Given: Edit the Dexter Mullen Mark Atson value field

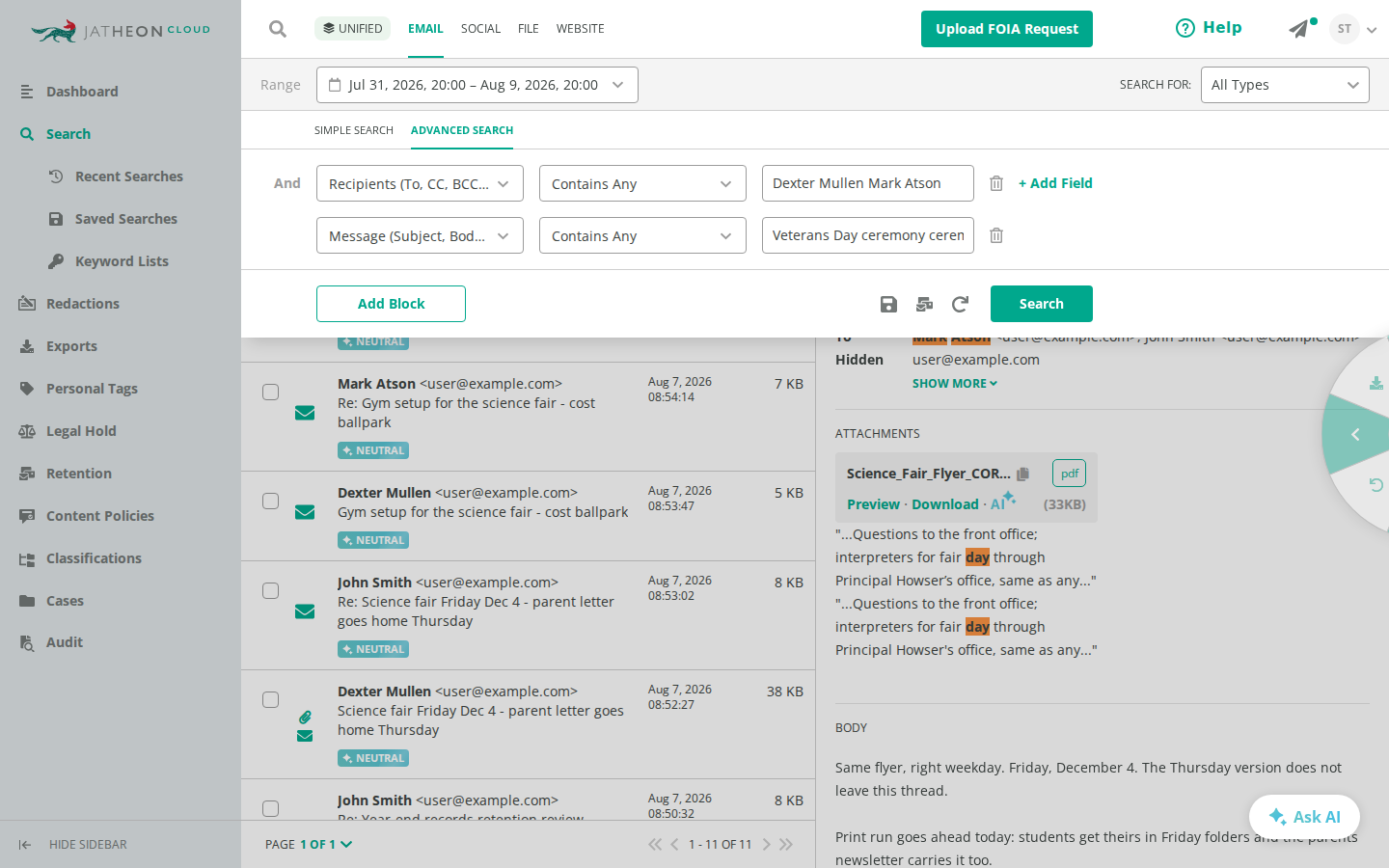Looking at the screenshot, I should click(868, 183).
